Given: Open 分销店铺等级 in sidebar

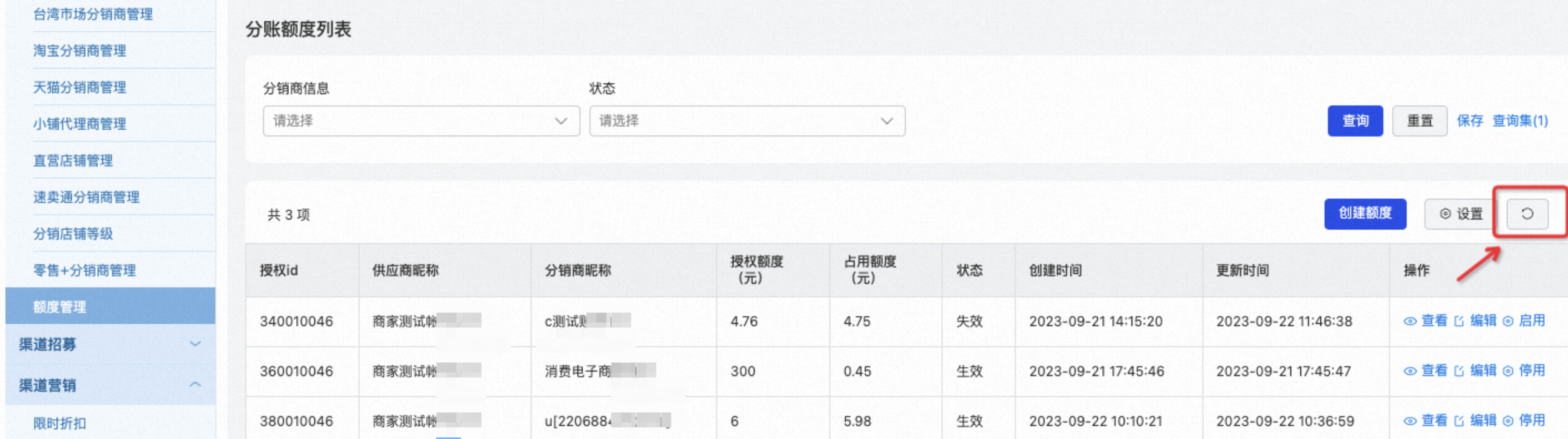Looking at the screenshot, I should (x=73, y=234).
